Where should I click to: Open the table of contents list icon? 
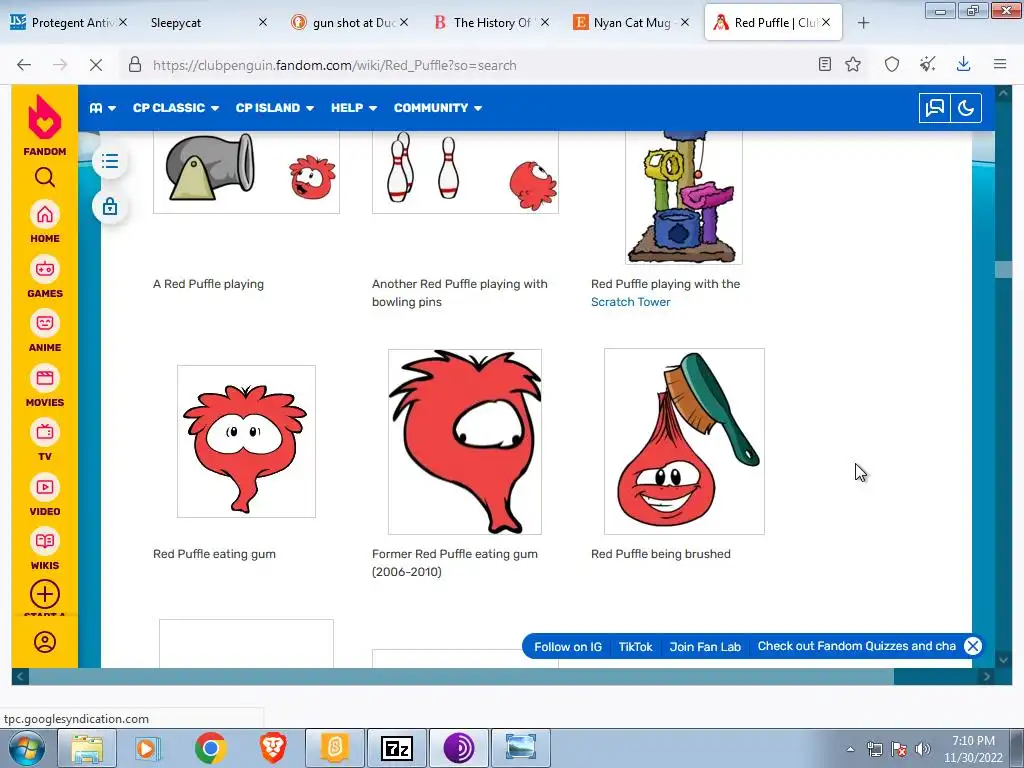point(110,161)
